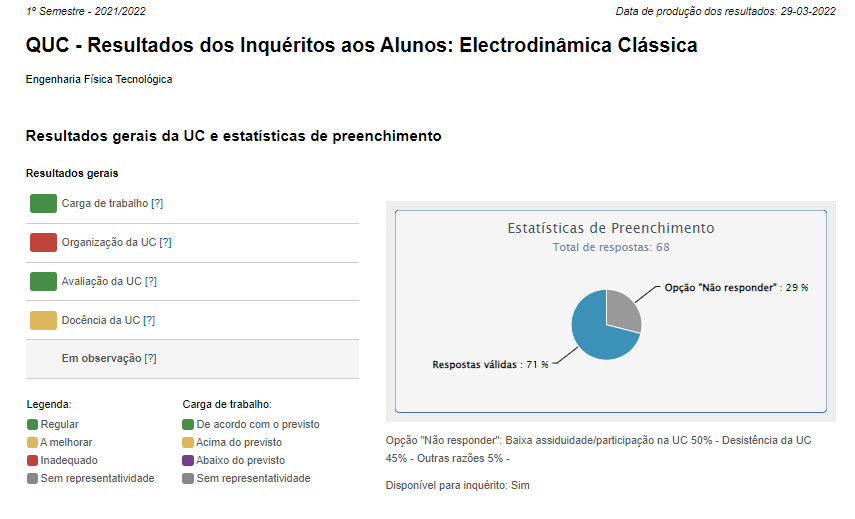Click the green Carga de trabalho status square
Screen dimensions: 855x519
43,204
